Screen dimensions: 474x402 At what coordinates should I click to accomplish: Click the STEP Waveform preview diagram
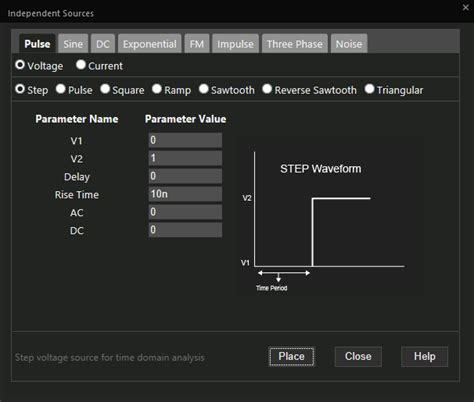click(330, 217)
